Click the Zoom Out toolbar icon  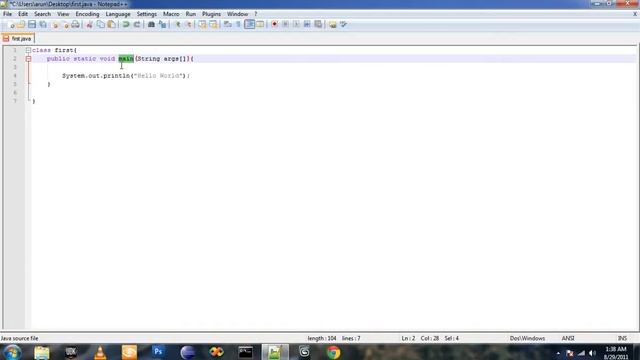[x=189, y=24]
